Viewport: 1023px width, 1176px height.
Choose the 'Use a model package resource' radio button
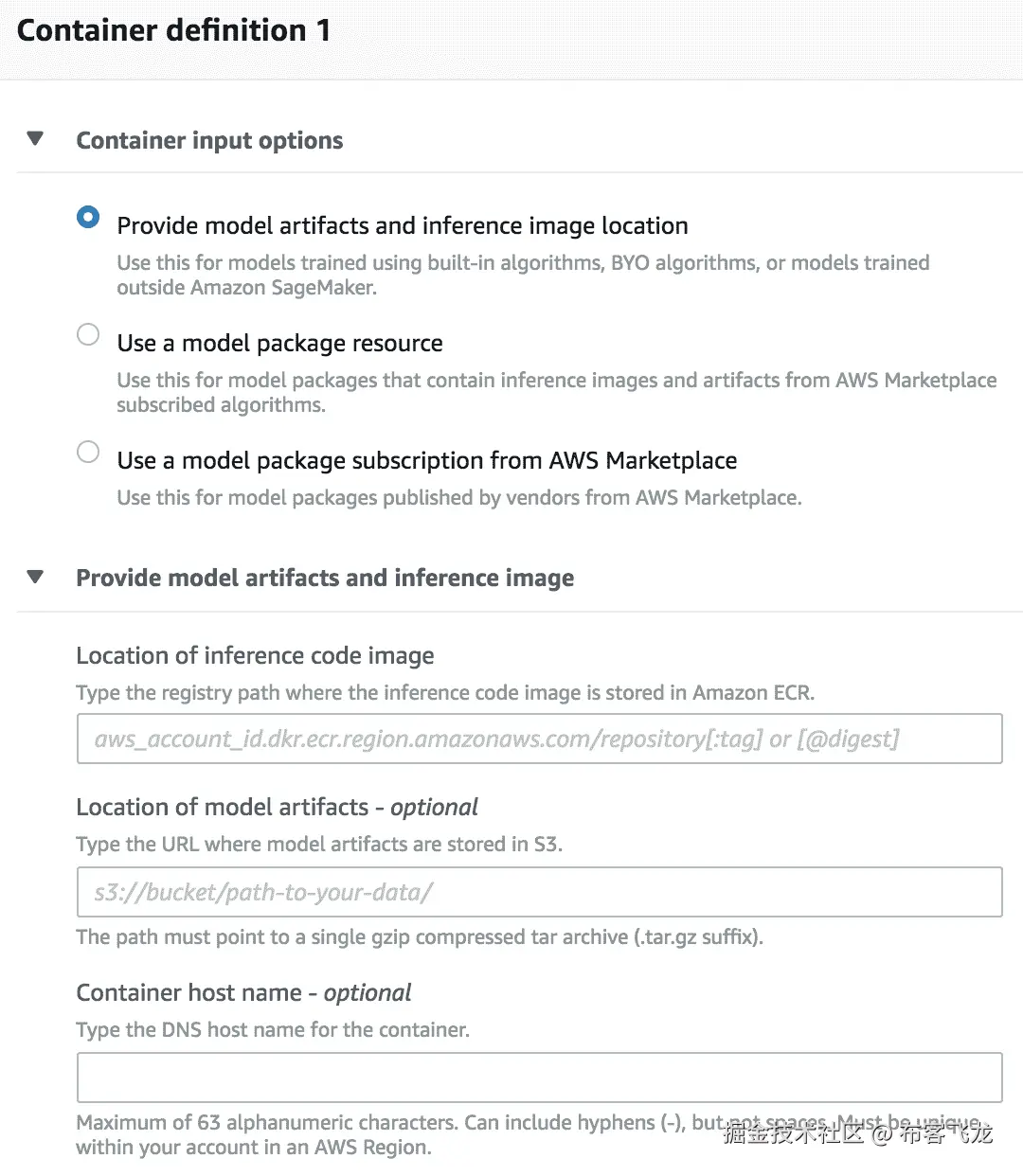pyautogui.click(x=88, y=335)
